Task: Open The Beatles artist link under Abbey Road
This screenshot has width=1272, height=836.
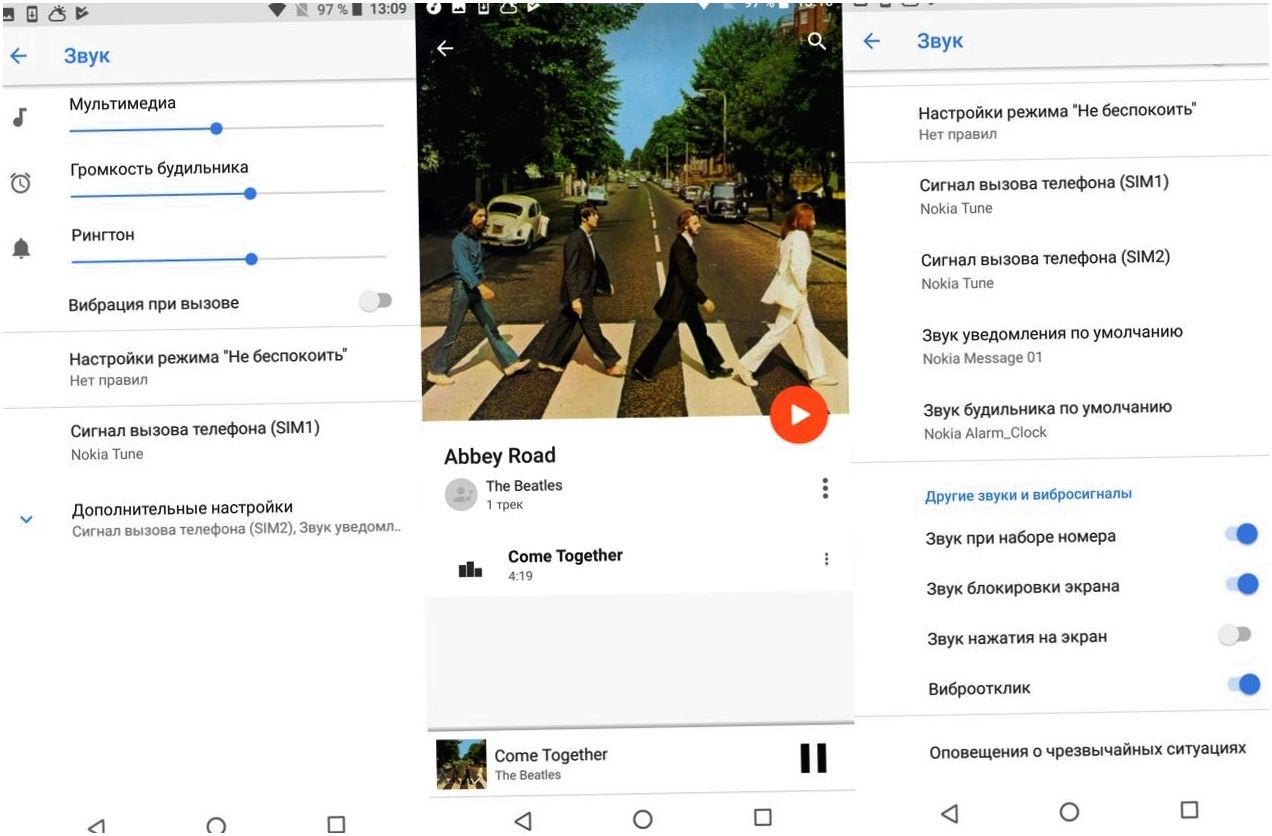Action: (524, 485)
